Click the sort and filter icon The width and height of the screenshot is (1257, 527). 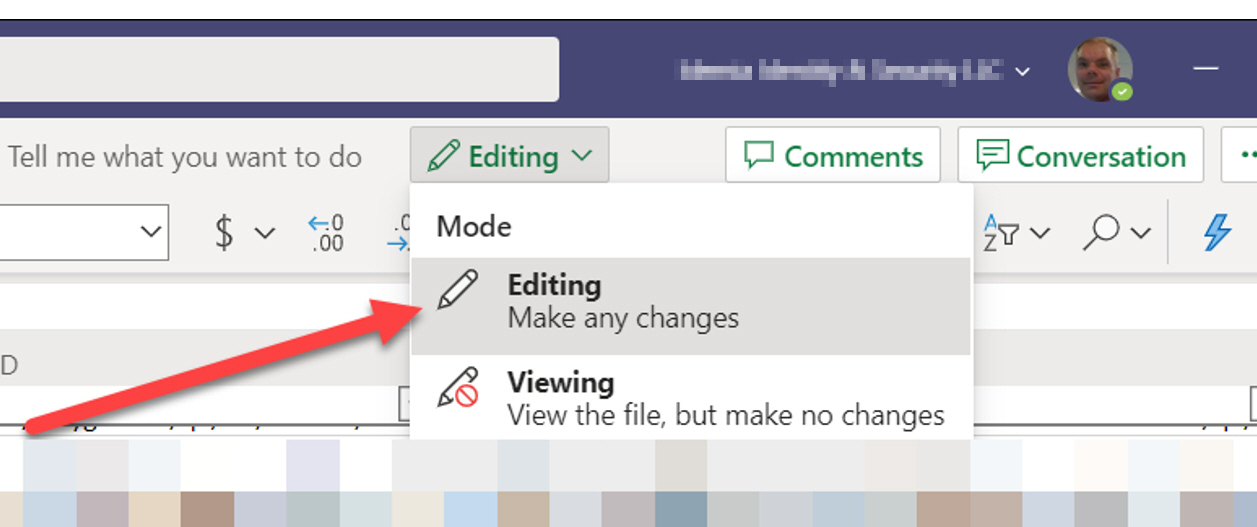tap(1002, 233)
